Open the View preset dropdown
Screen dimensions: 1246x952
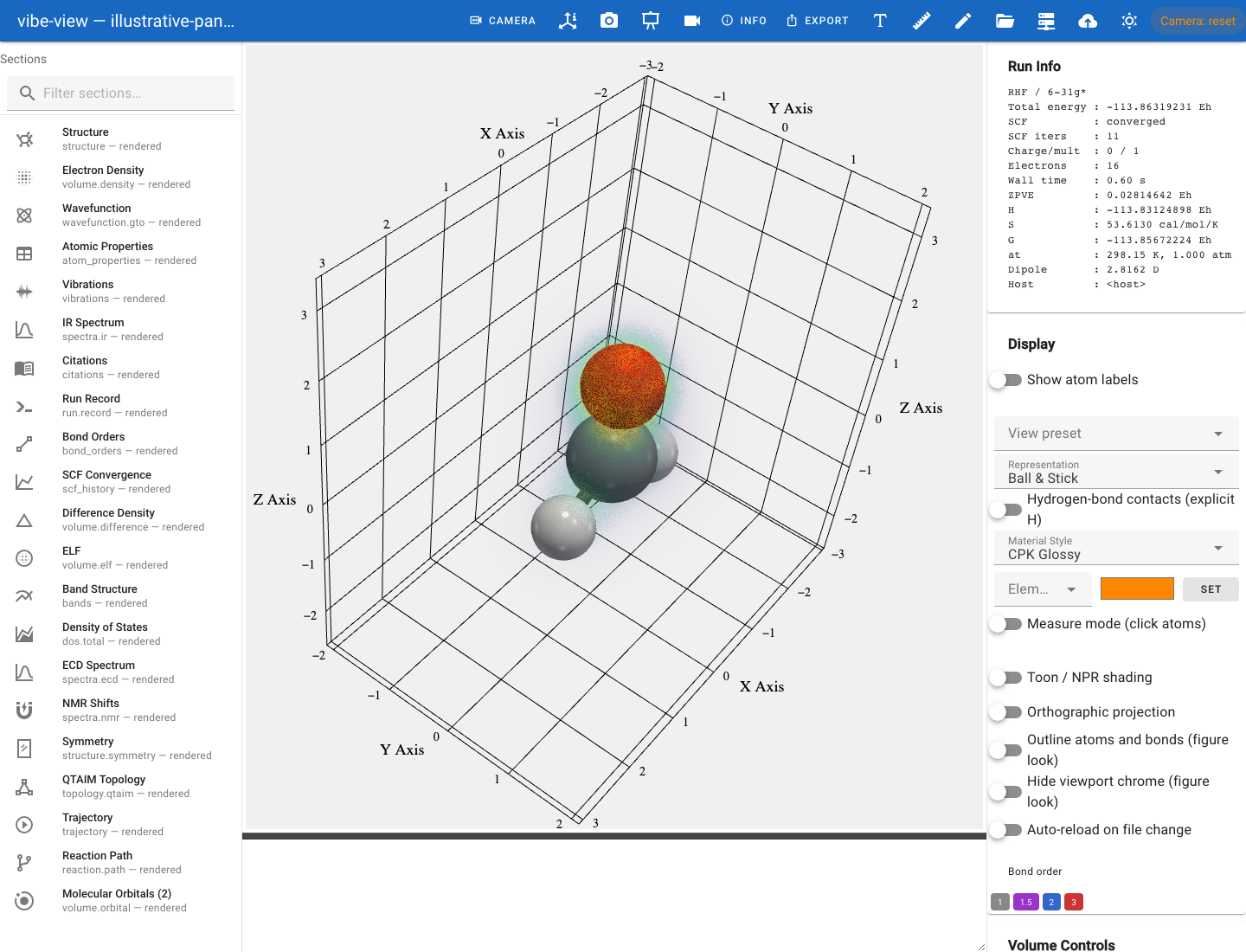[x=1116, y=434]
